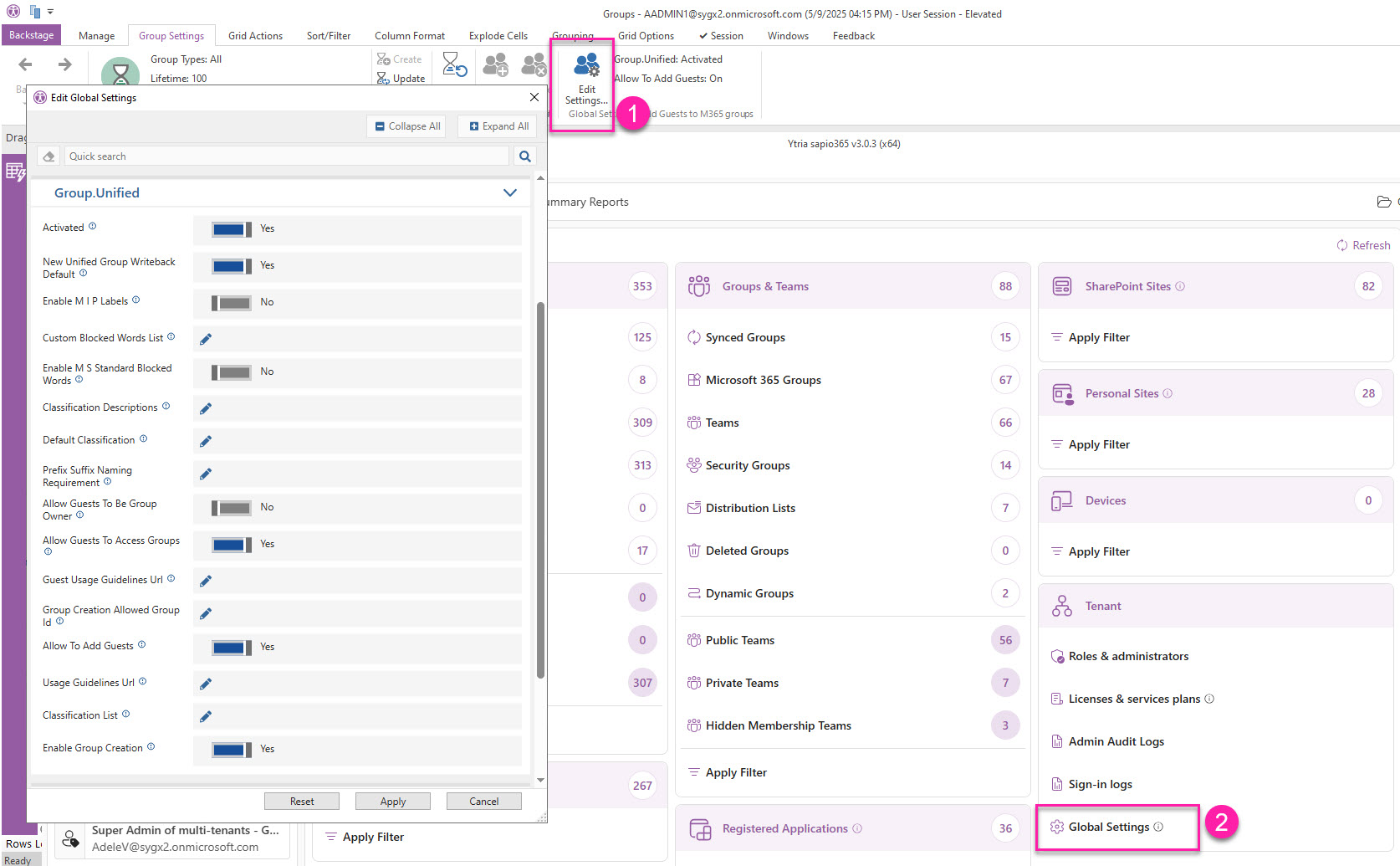Click Collapse All in the settings dialog

pyautogui.click(x=406, y=126)
